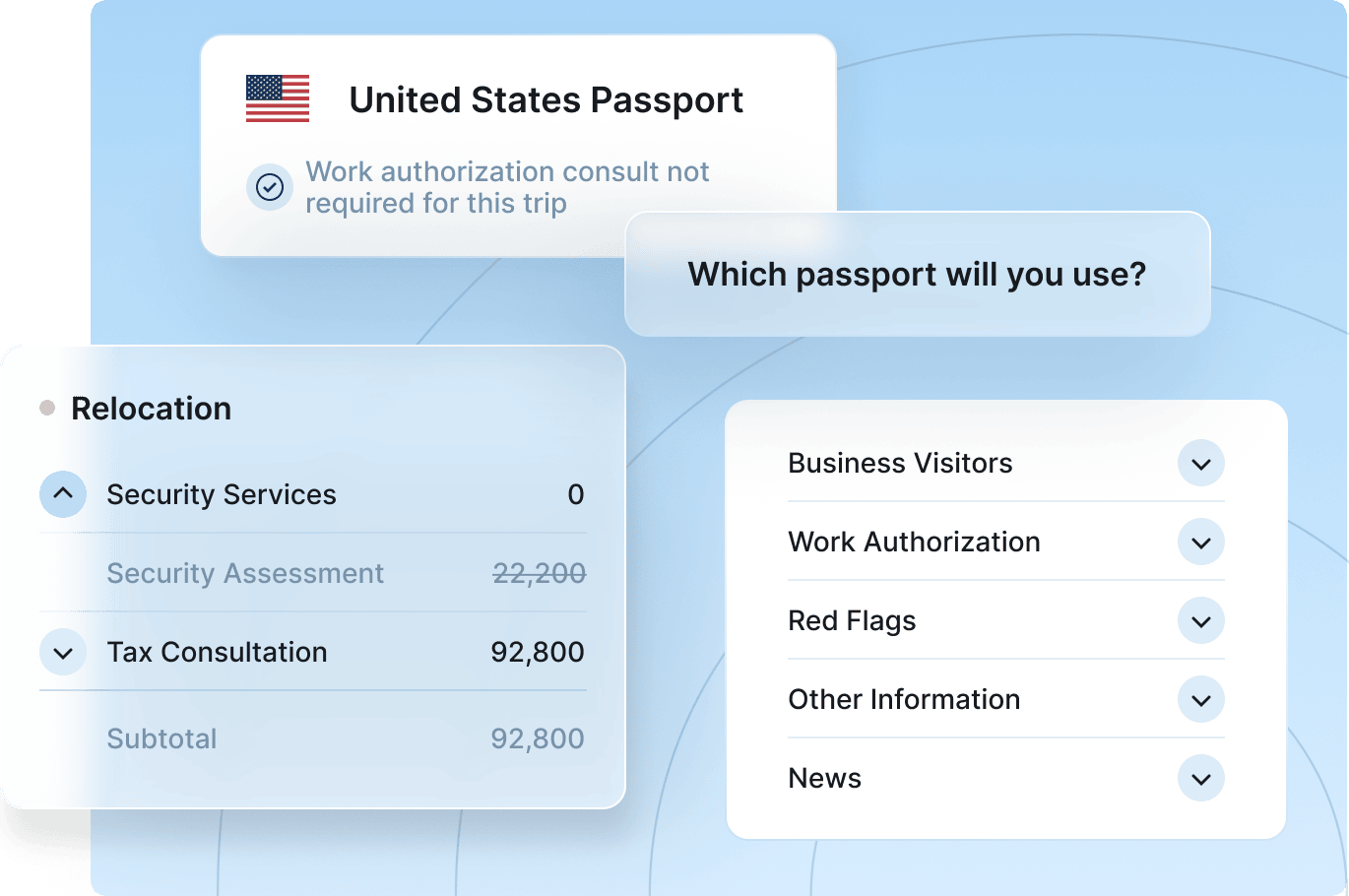Click the "Which passport will you use?" bubble
The height and width of the screenshot is (896, 1349).
coord(917,274)
